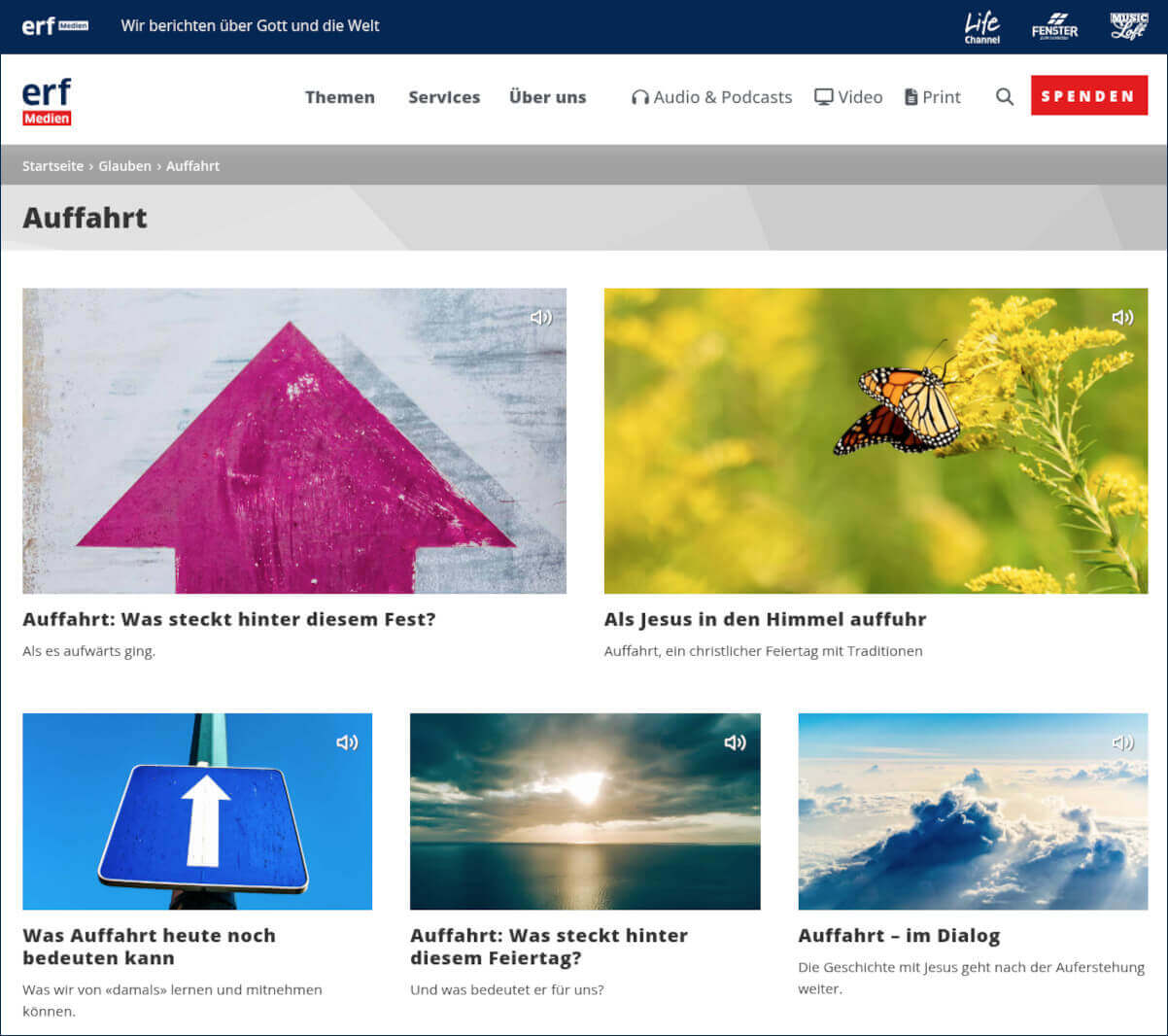Expand the Über uns menu

tap(547, 97)
